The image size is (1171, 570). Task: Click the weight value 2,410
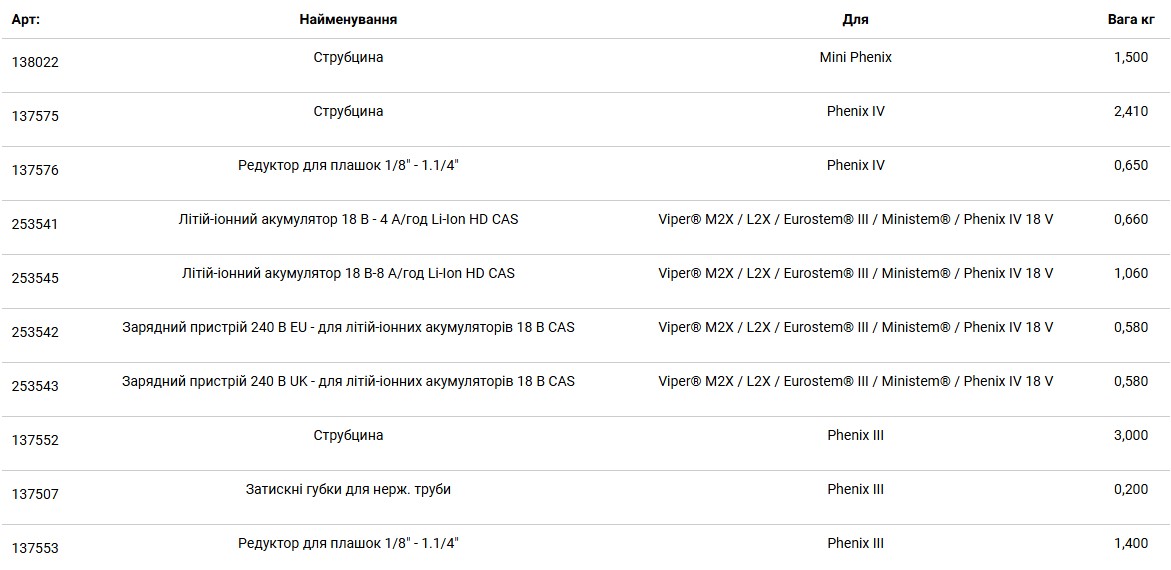click(1131, 111)
